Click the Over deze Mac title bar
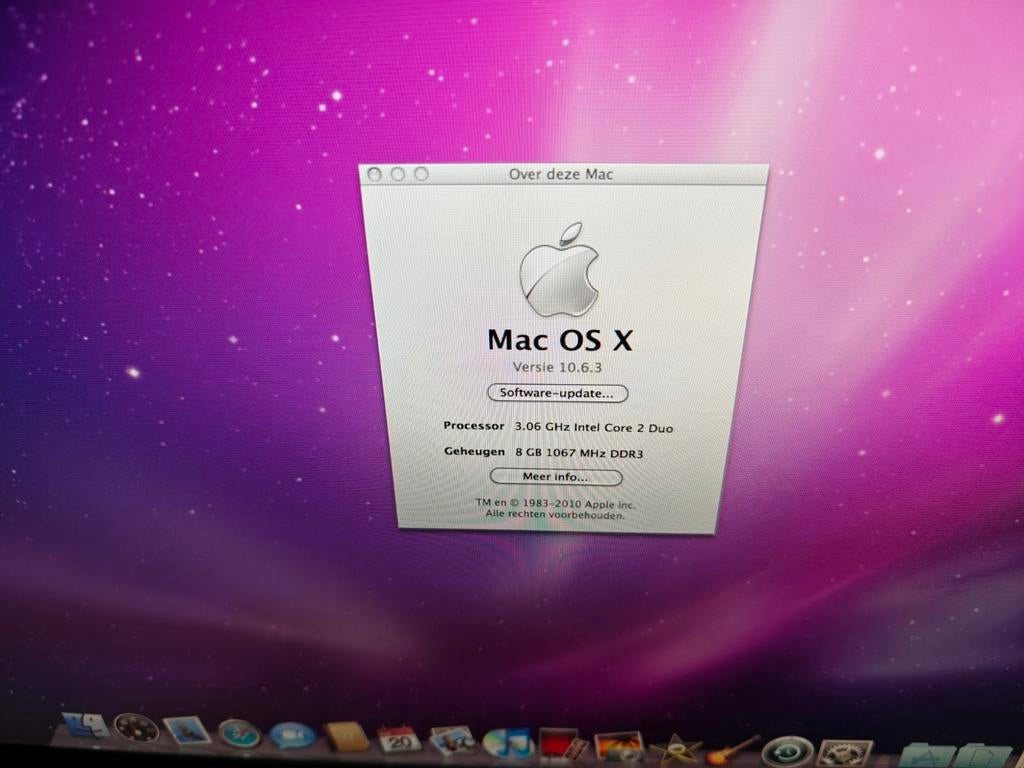 [564, 174]
